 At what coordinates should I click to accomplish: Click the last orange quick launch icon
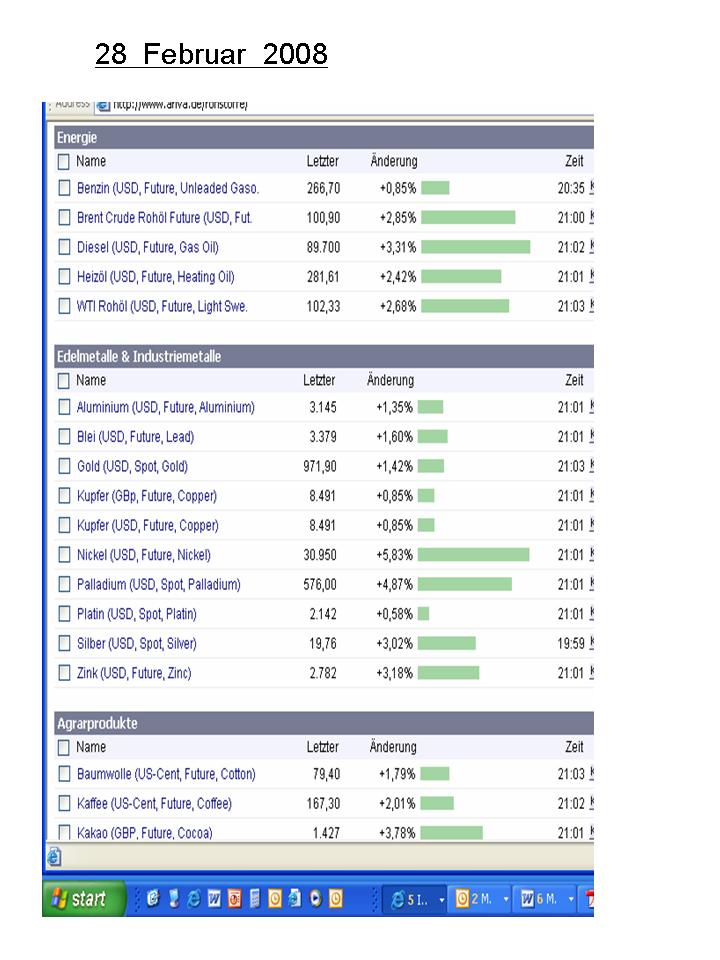(335, 899)
